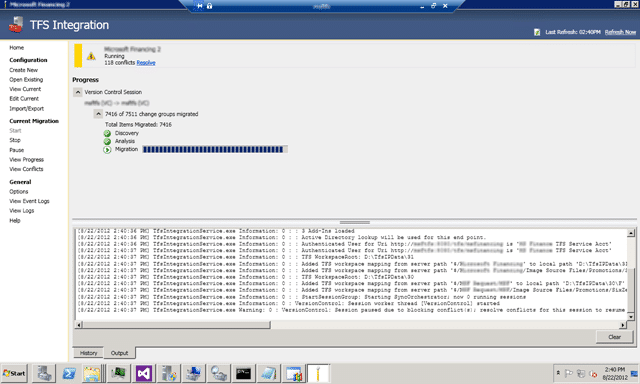Screen dimensions: 640x384
Task: Click the splitter grip above the log
Action: pos(355,222)
